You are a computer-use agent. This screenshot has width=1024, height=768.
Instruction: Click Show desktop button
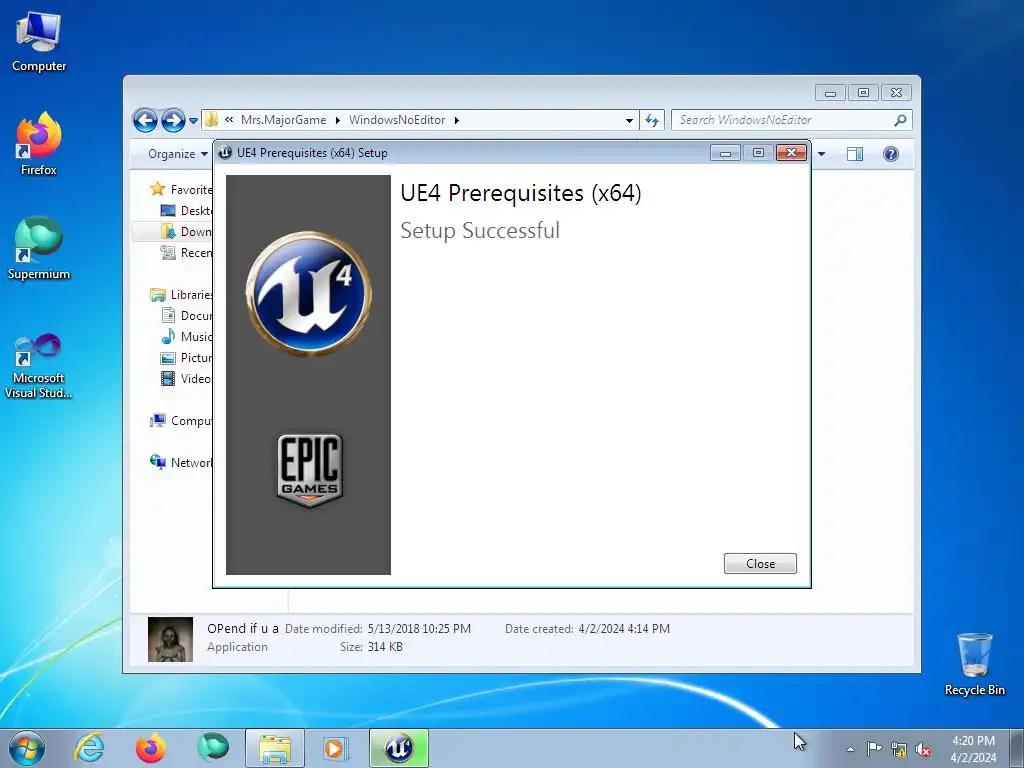pyautogui.click(x=1016, y=748)
